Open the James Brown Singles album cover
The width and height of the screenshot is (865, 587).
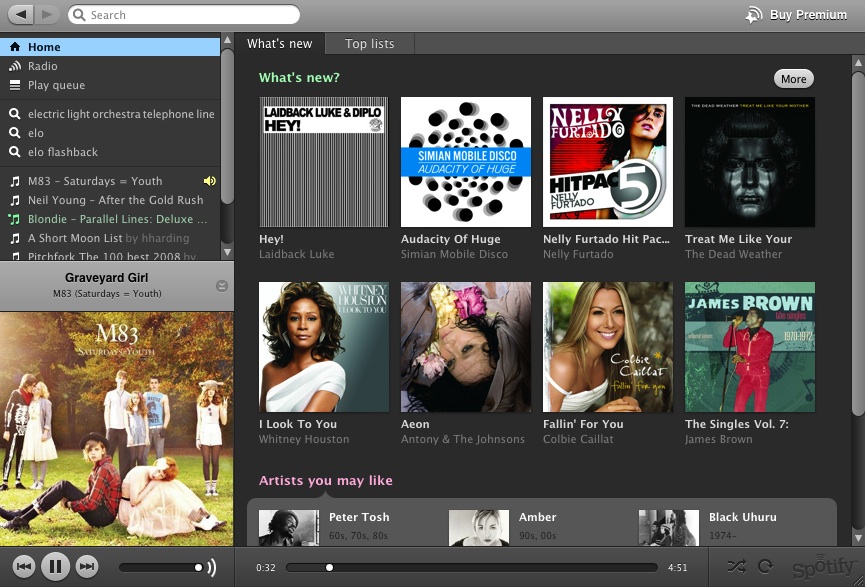tap(749, 347)
